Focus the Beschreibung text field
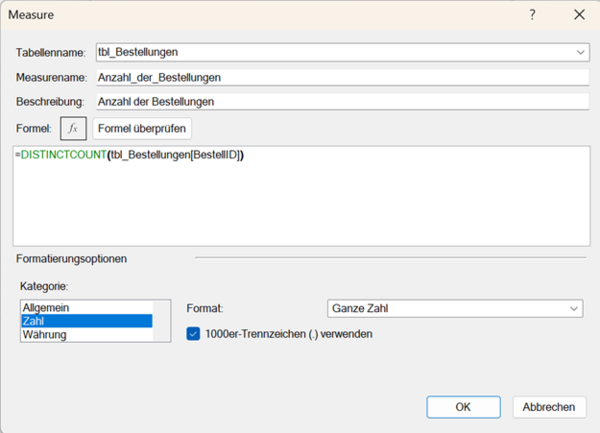Viewport: 600px width, 433px height. (340, 101)
